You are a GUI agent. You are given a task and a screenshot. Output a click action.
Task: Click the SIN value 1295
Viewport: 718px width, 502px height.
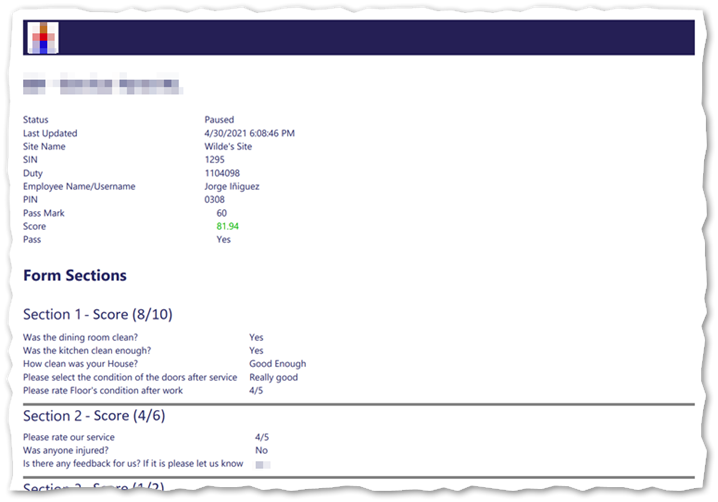pos(215,159)
